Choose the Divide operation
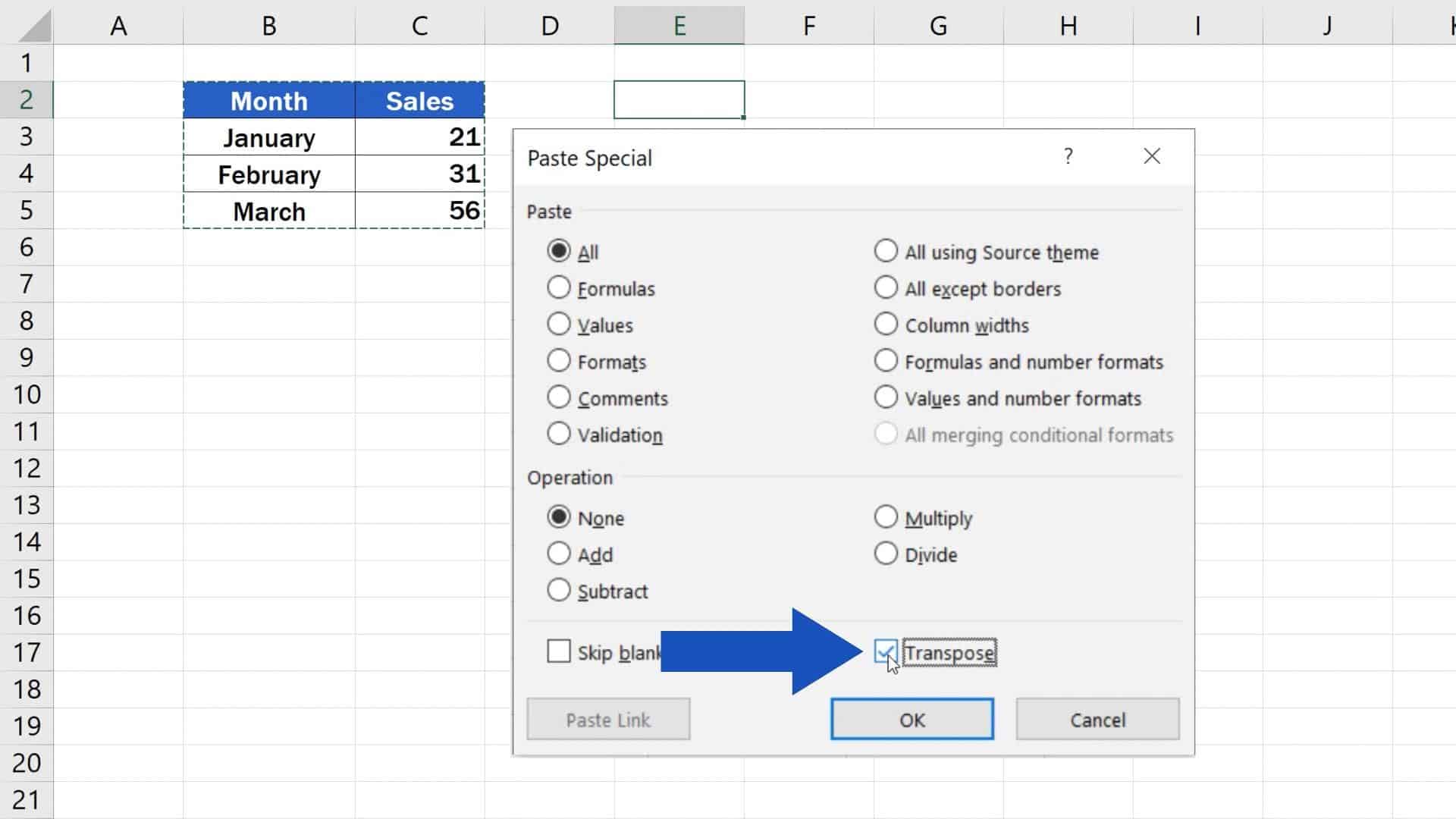This screenshot has height=819, width=1456. 886,553
